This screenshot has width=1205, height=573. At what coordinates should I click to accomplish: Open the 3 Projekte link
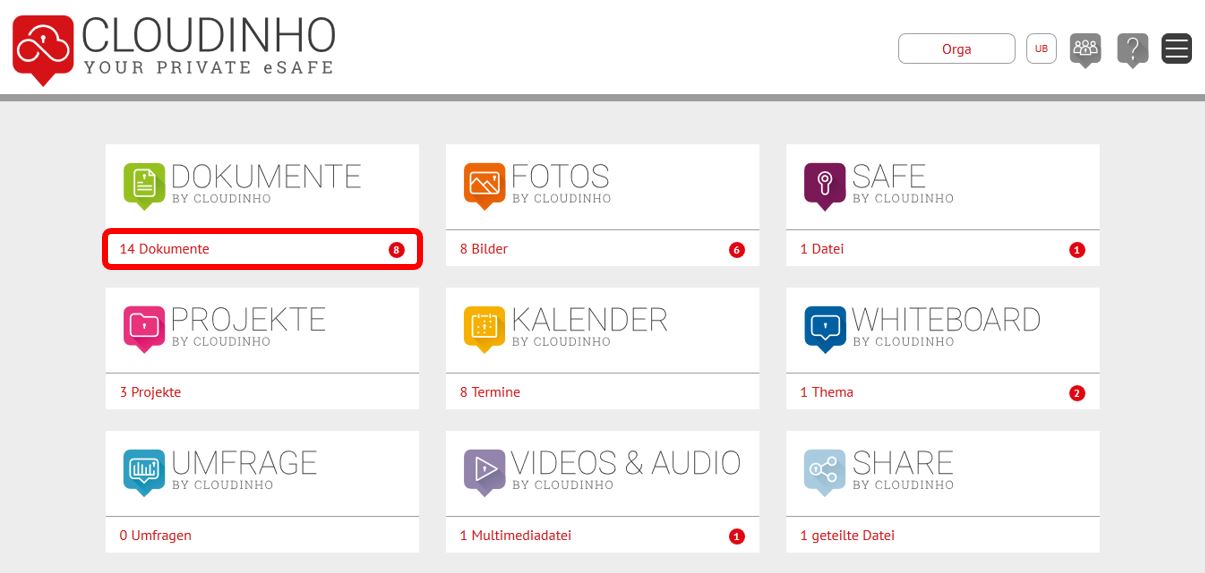(x=150, y=392)
